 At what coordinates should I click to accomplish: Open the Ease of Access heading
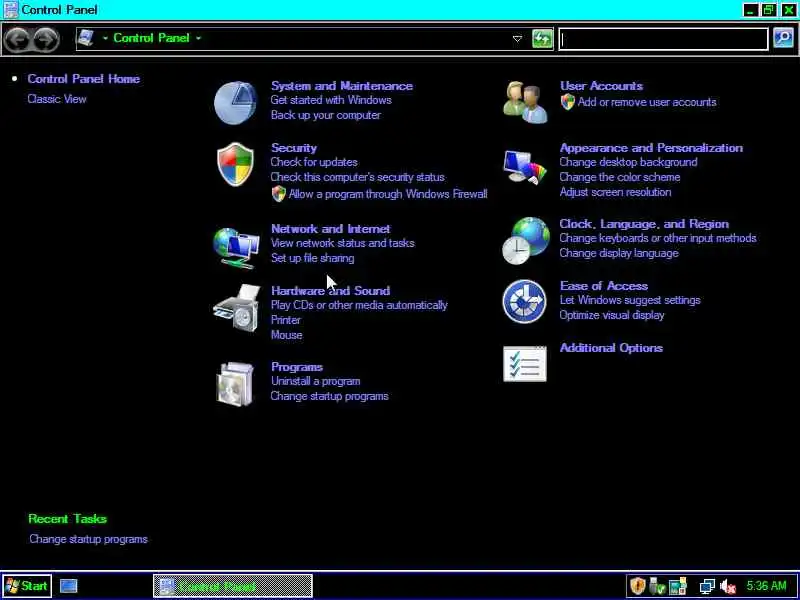pos(604,286)
